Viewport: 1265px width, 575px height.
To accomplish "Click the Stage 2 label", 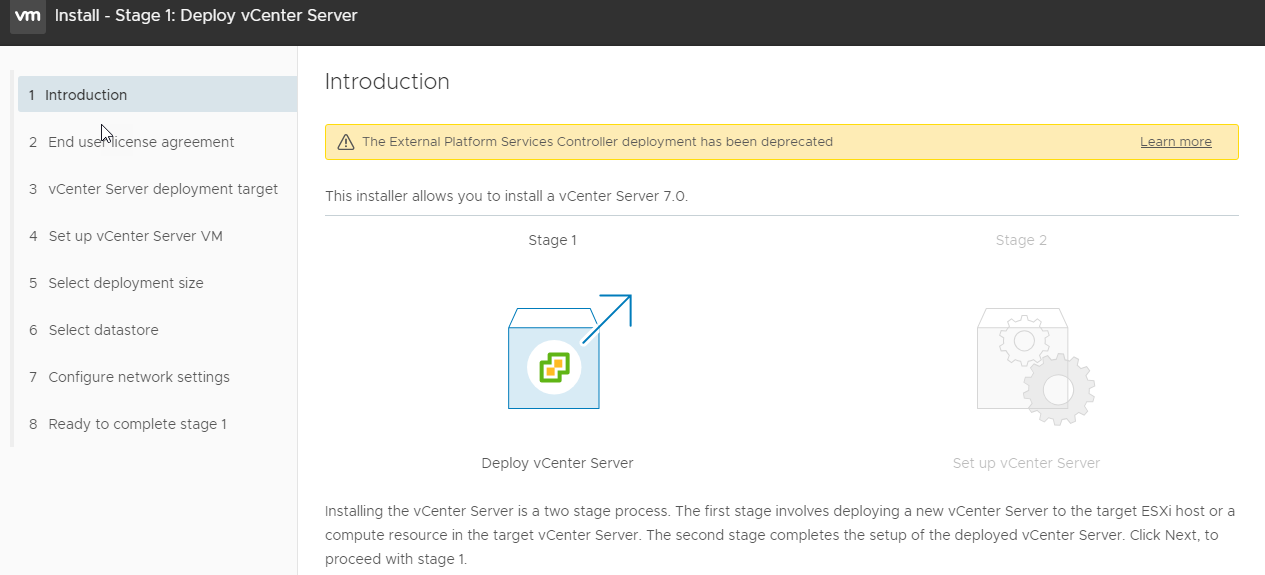I will point(1021,240).
